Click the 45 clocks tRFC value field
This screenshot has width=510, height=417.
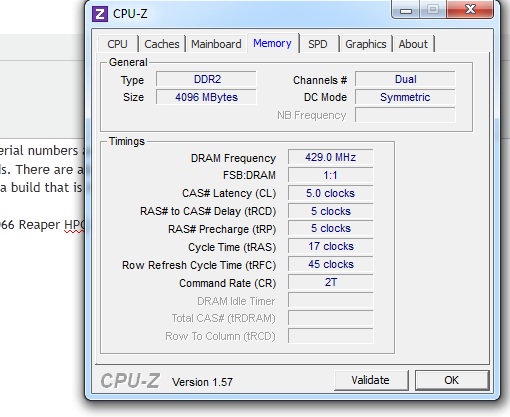click(331, 264)
